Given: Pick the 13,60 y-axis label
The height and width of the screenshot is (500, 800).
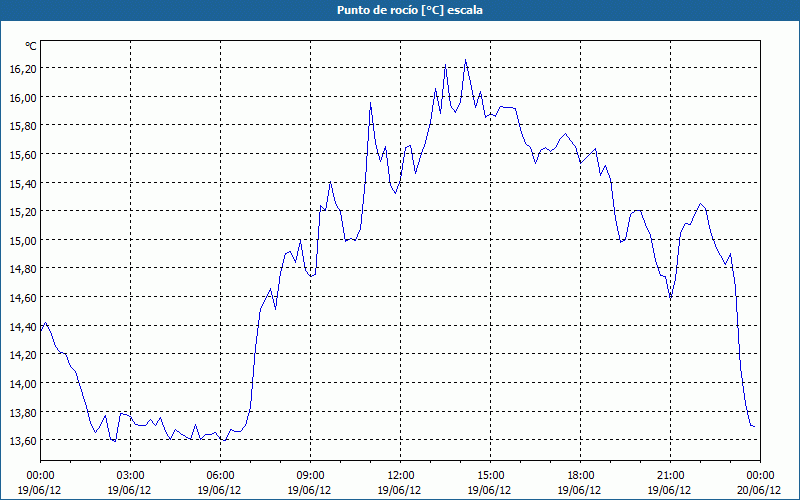Looking at the screenshot, I should tap(23, 441).
